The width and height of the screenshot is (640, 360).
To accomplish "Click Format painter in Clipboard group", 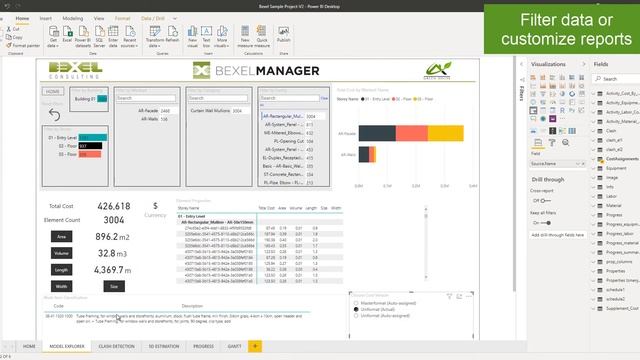I will pyautogui.click(x=23, y=45).
